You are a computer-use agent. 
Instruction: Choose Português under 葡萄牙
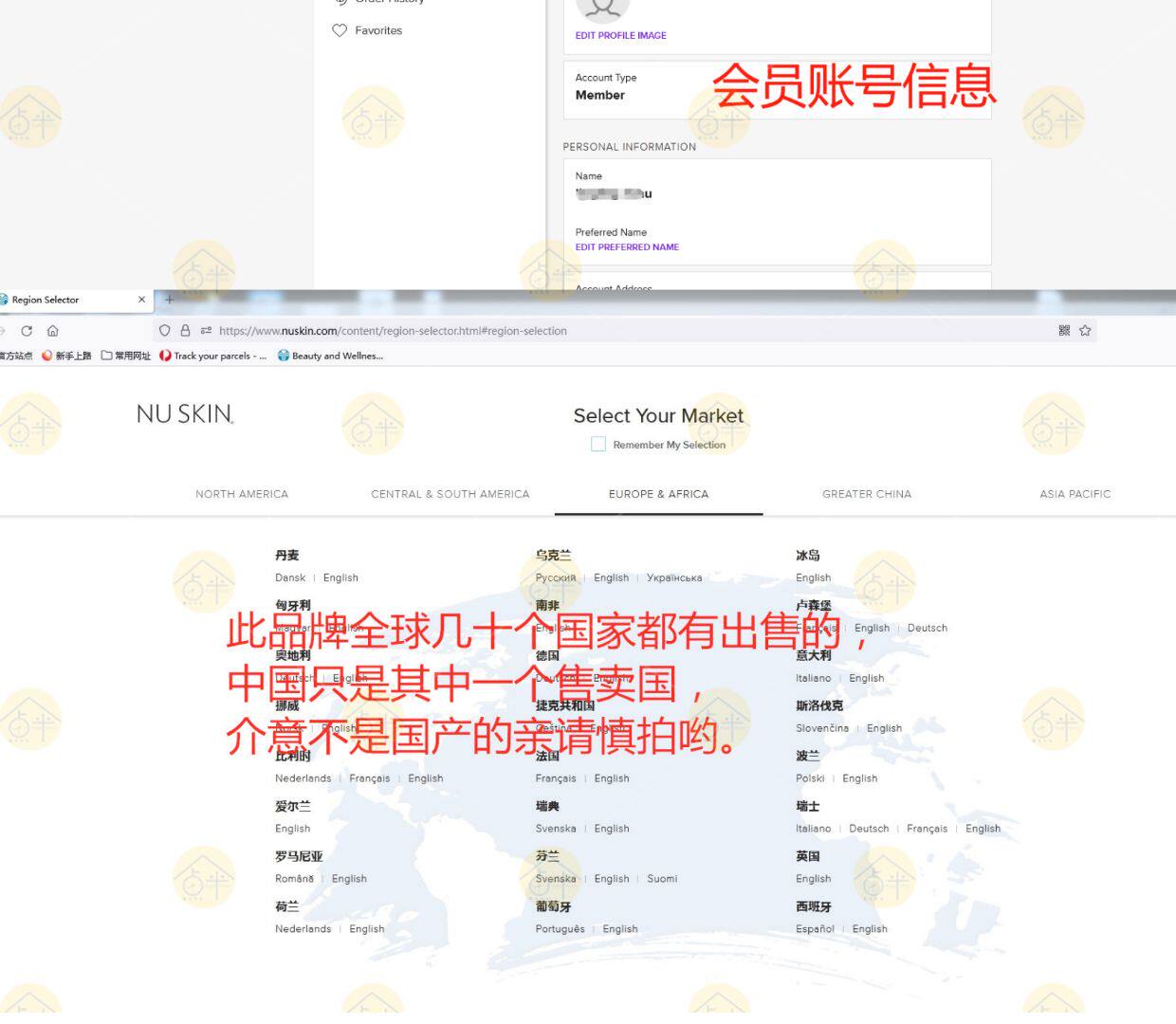coord(560,930)
